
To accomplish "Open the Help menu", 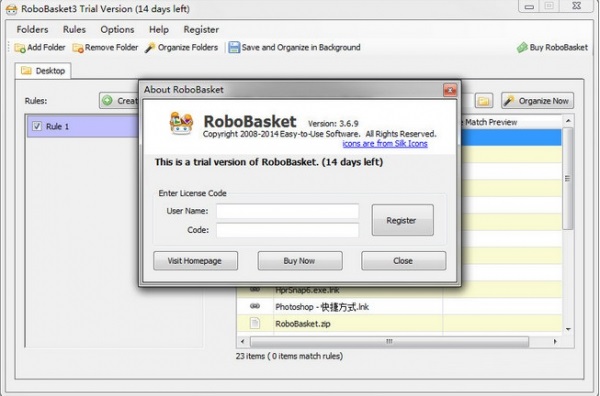I will [x=159, y=29].
